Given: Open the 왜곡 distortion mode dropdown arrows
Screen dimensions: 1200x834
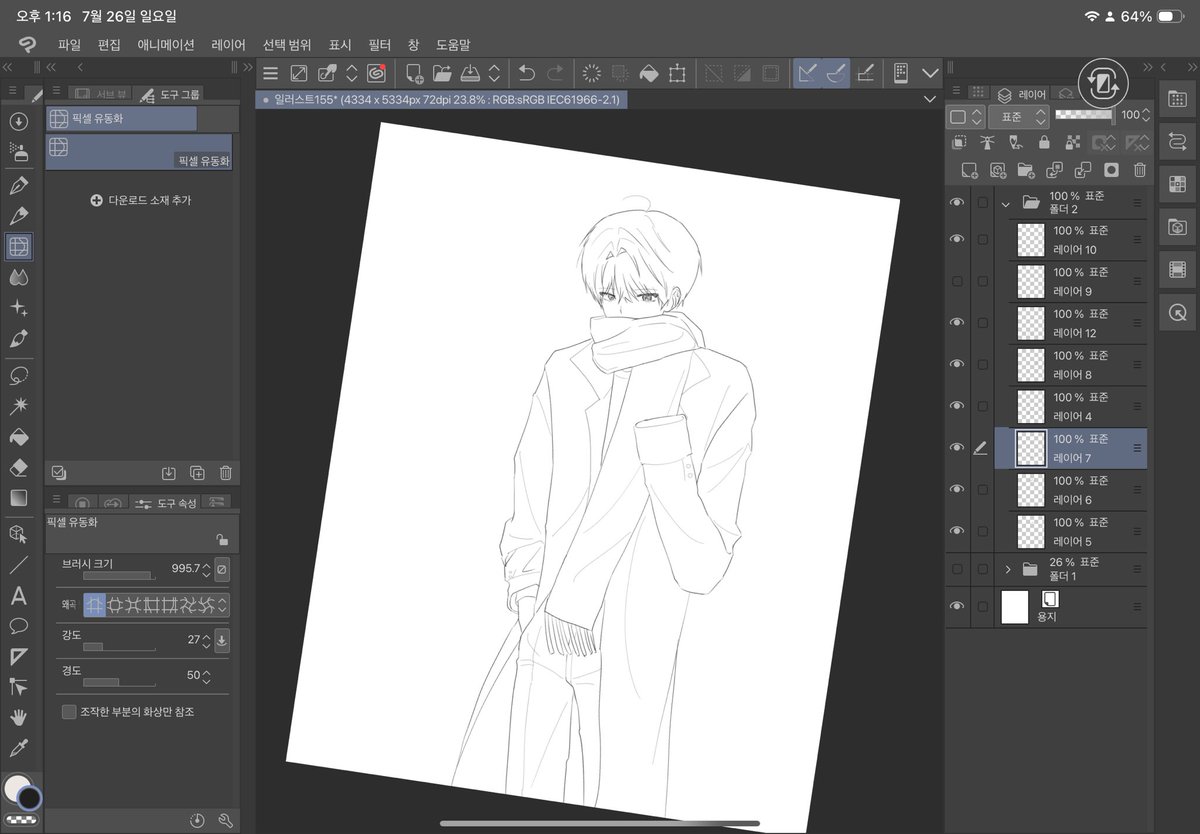Looking at the screenshot, I should [x=222, y=605].
